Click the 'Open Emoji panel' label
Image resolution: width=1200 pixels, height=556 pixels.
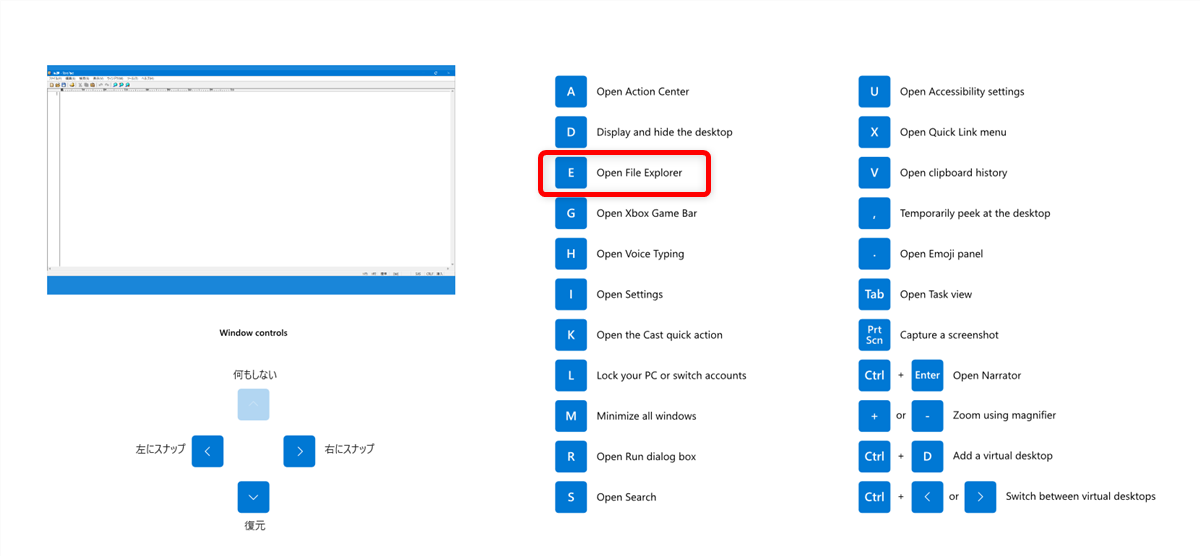941,254
